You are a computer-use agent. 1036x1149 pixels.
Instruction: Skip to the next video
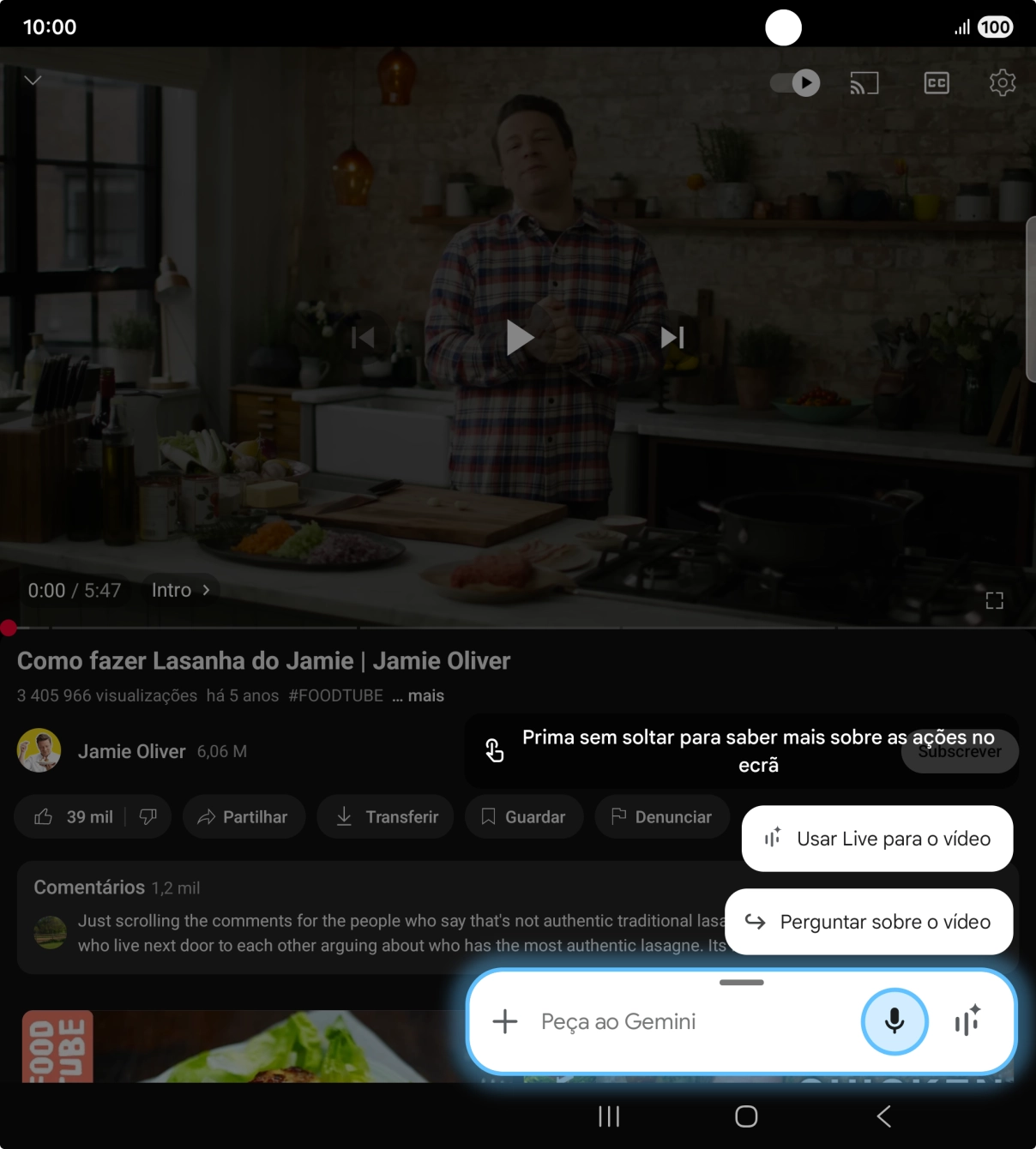(x=672, y=337)
